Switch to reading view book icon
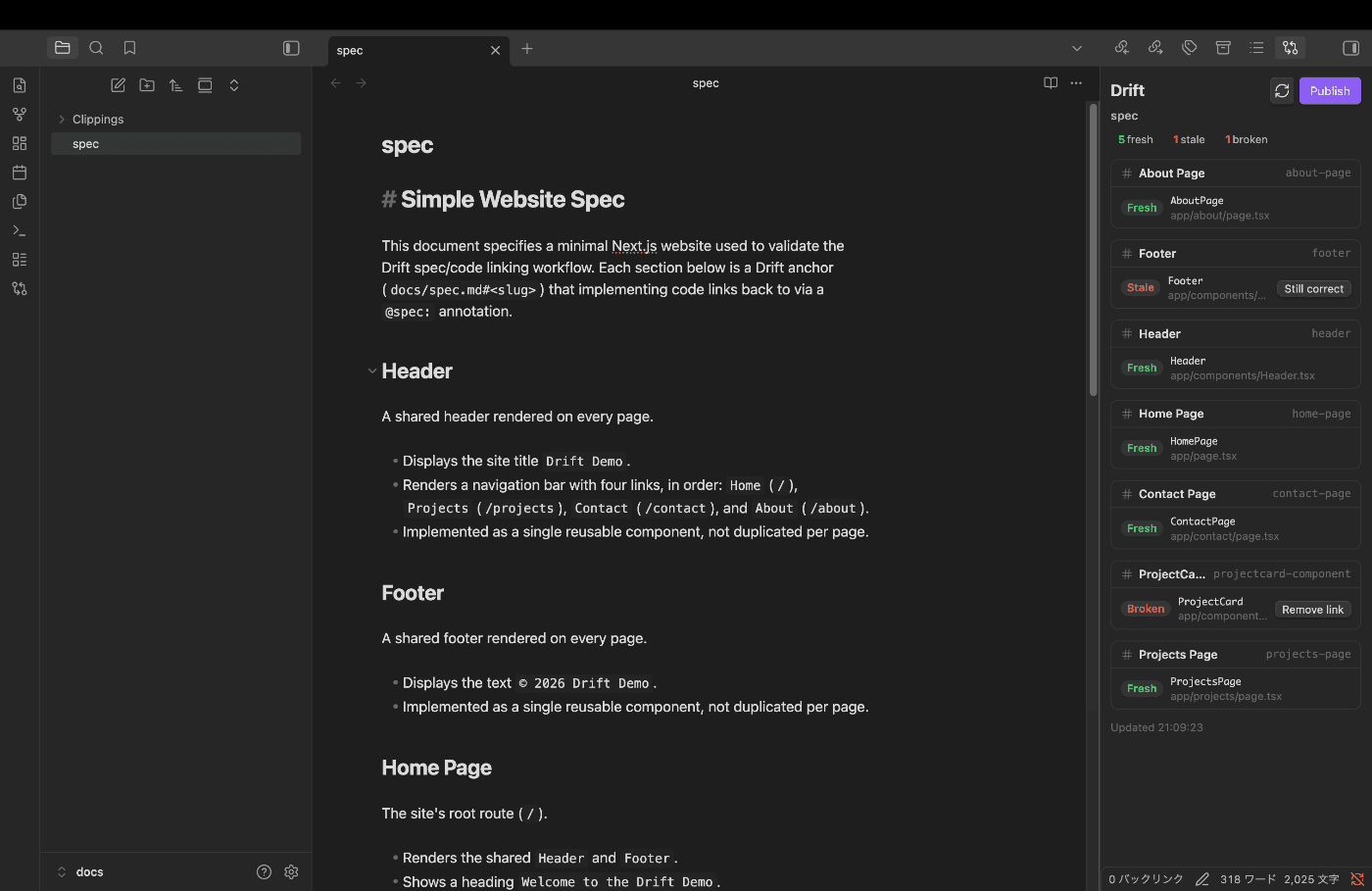The image size is (1372, 891). (1051, 83)
